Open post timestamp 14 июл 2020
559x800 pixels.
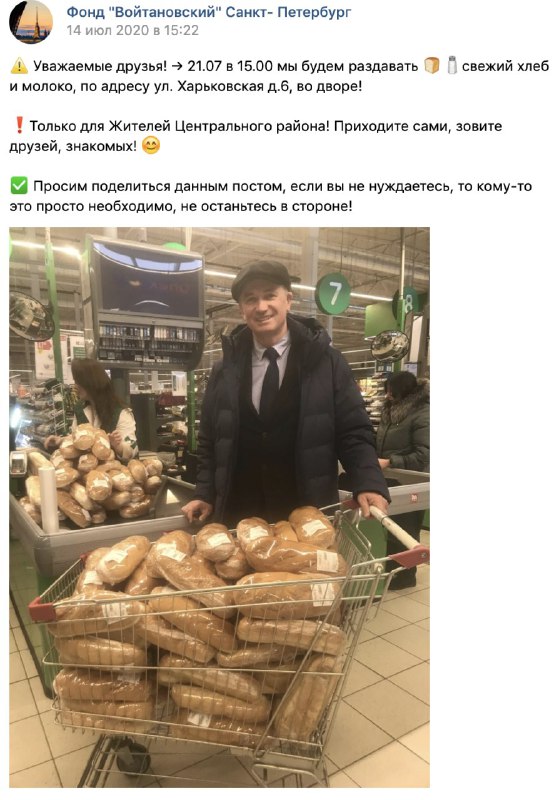click(133, 30)
